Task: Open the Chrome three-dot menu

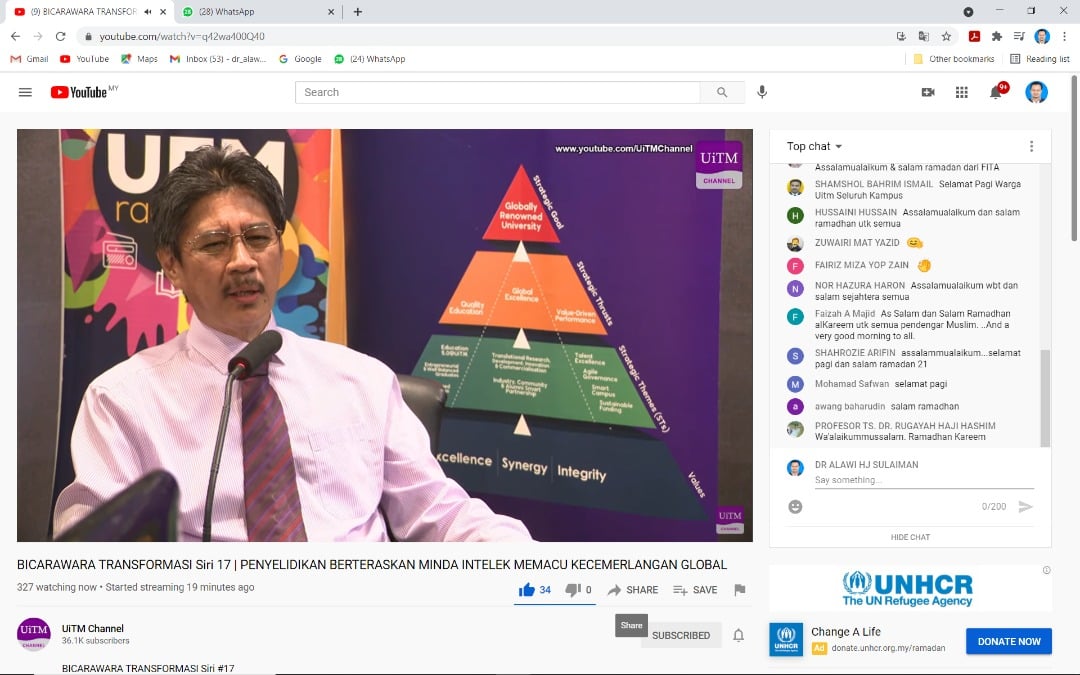Action: tap(1064, 37)
